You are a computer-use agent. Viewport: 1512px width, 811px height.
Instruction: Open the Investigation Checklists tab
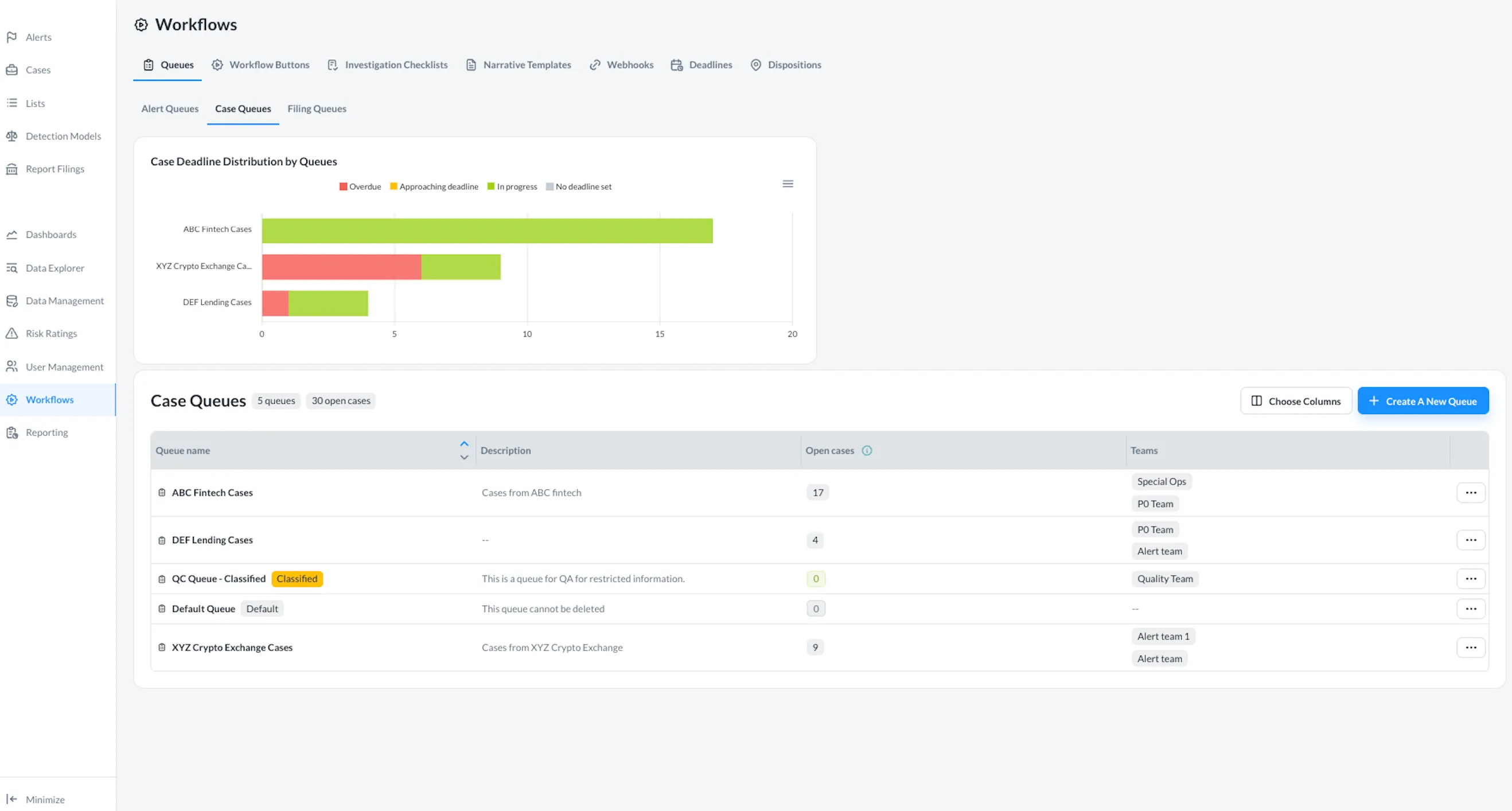point(387,65)
